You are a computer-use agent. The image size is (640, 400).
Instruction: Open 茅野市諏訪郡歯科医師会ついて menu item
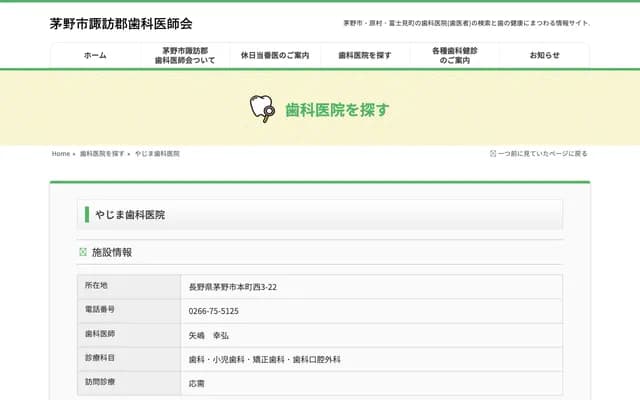pos(185,56)
